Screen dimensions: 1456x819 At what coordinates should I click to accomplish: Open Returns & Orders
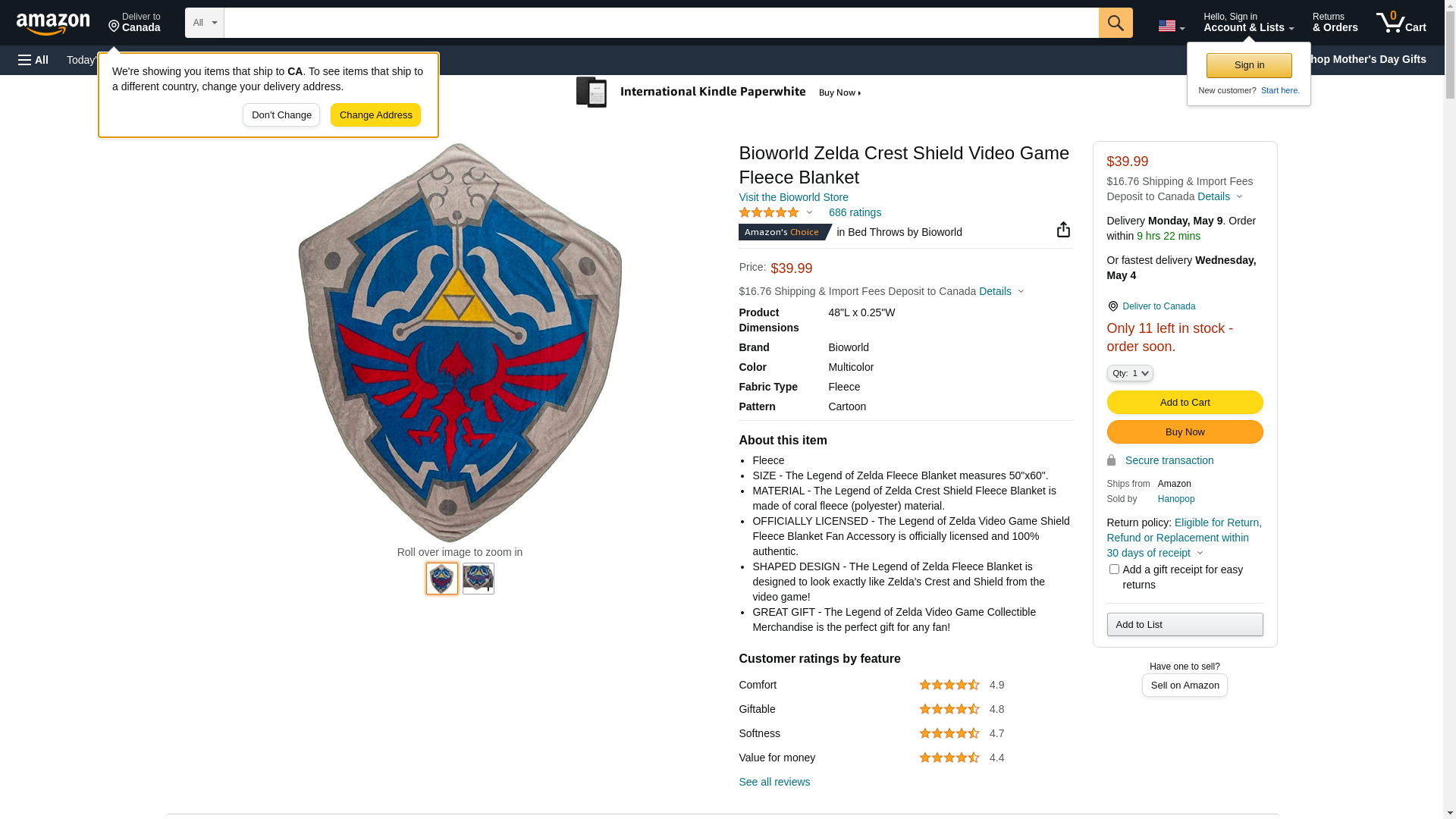point(1335,23)
